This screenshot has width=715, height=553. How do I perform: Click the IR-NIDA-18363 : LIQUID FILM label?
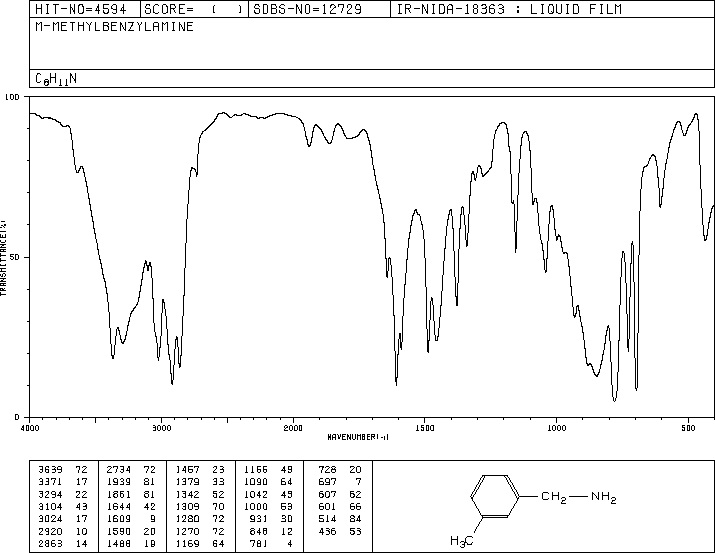pyautogui.click(x=509, y=9)
